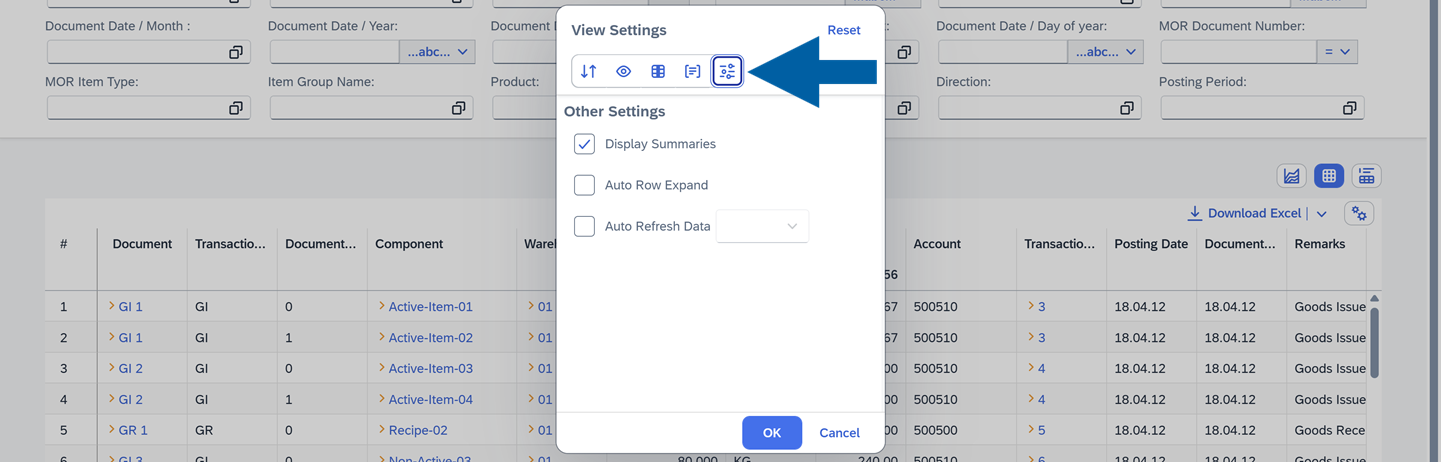Open GI 2 document link in row 3
Viewport: 1441px width, 463px height.
pyautogui.click(x=130, y=369)
